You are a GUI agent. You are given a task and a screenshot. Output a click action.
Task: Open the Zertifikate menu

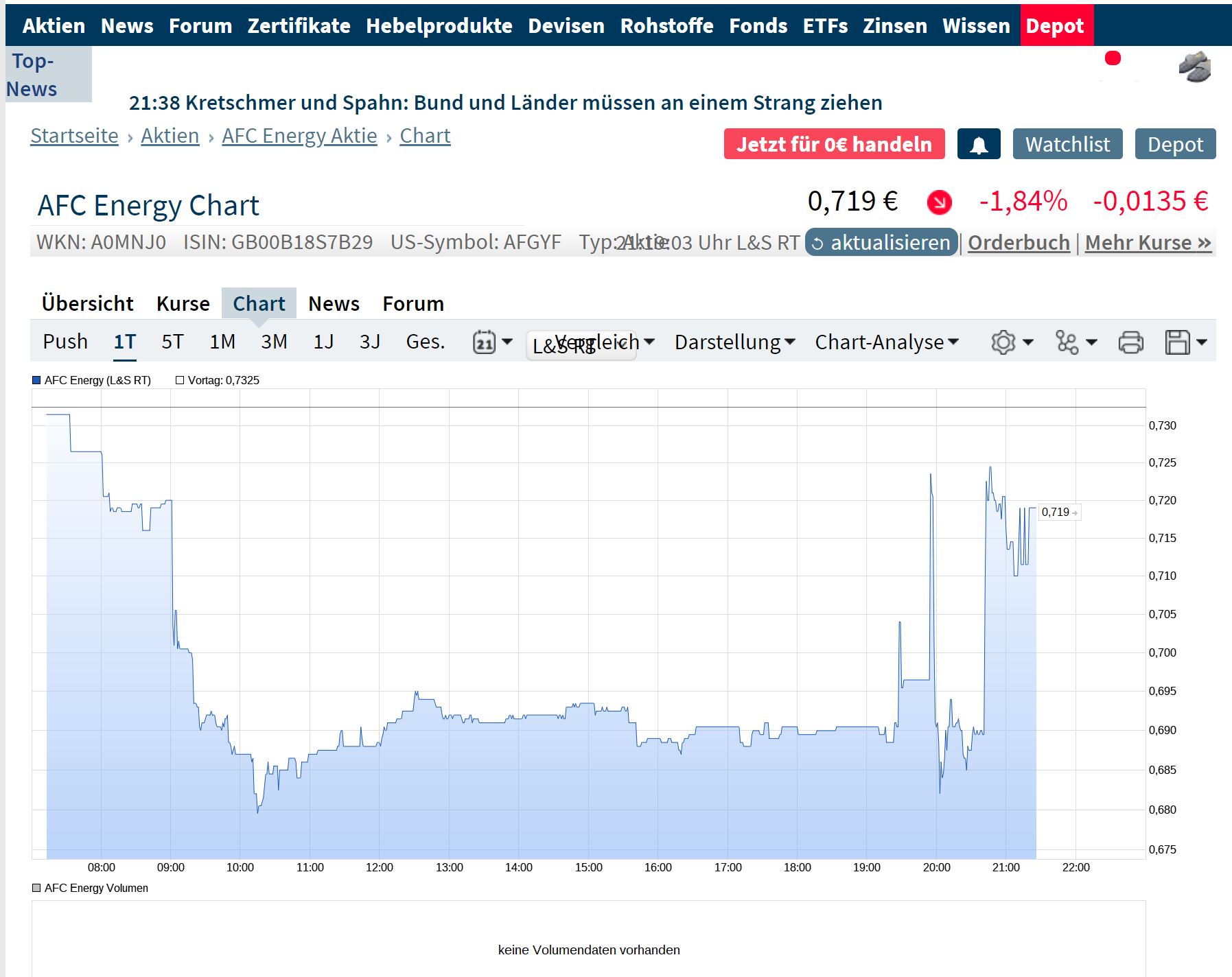(x=299, y=25)
